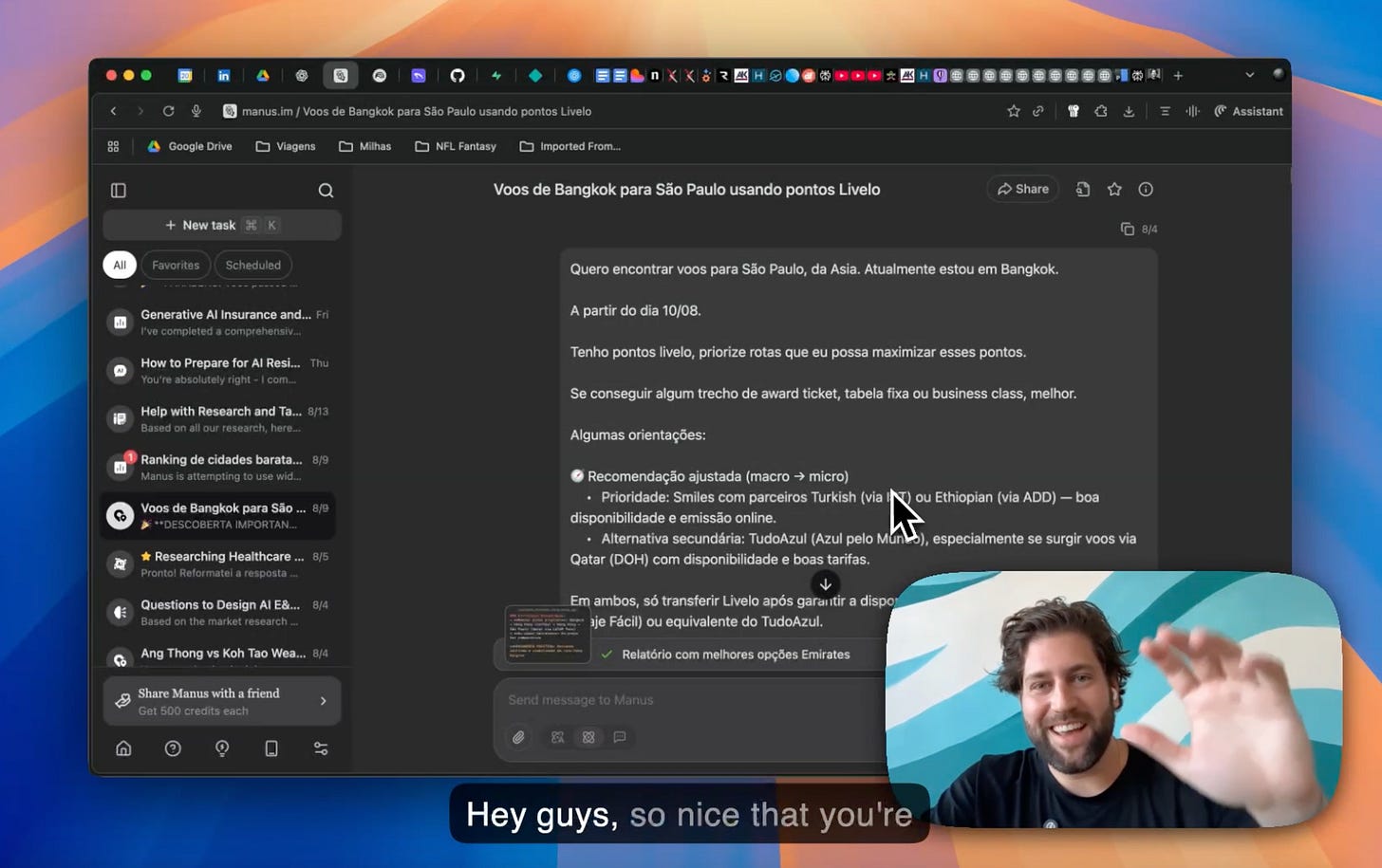Open How to Prepare for AI task
Image resolution: width=1382 pixels, height=868 pixels.
tap(218, 371)
